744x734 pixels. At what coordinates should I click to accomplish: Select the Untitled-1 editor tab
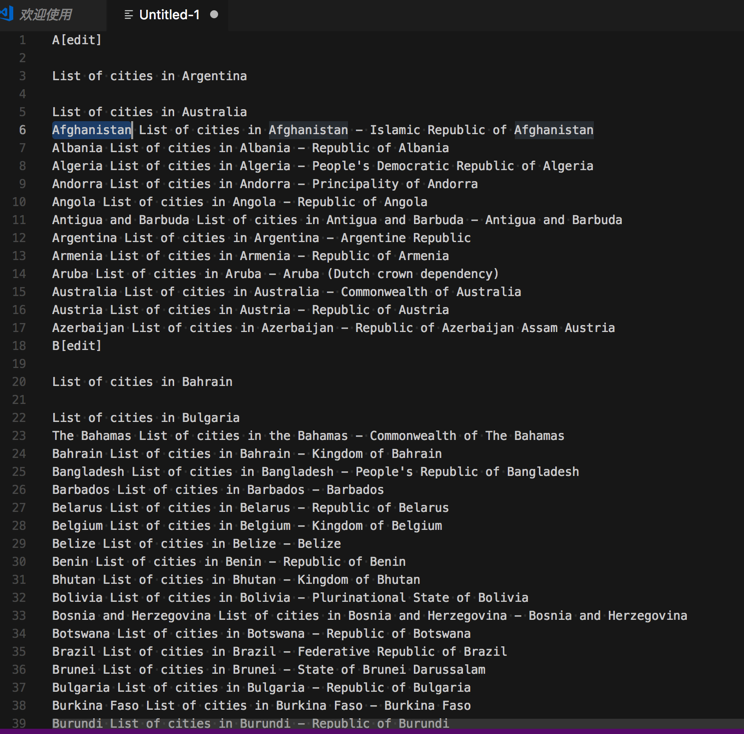coord(168,15)
